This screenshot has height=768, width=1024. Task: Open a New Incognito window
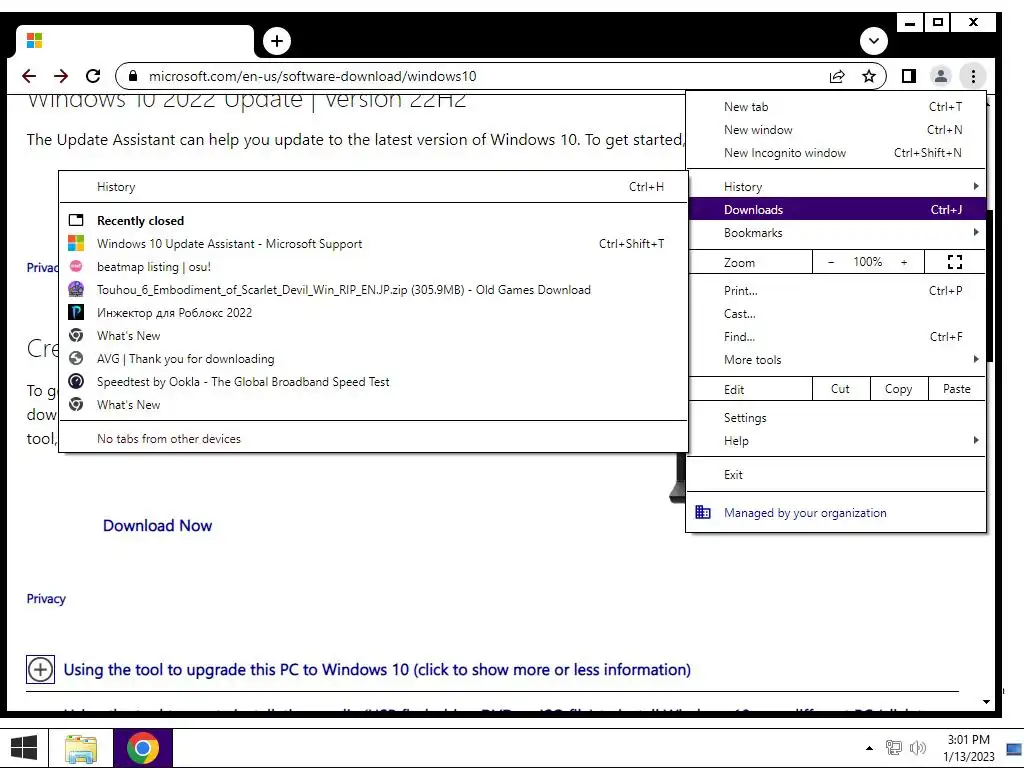[x=835, y=153]
